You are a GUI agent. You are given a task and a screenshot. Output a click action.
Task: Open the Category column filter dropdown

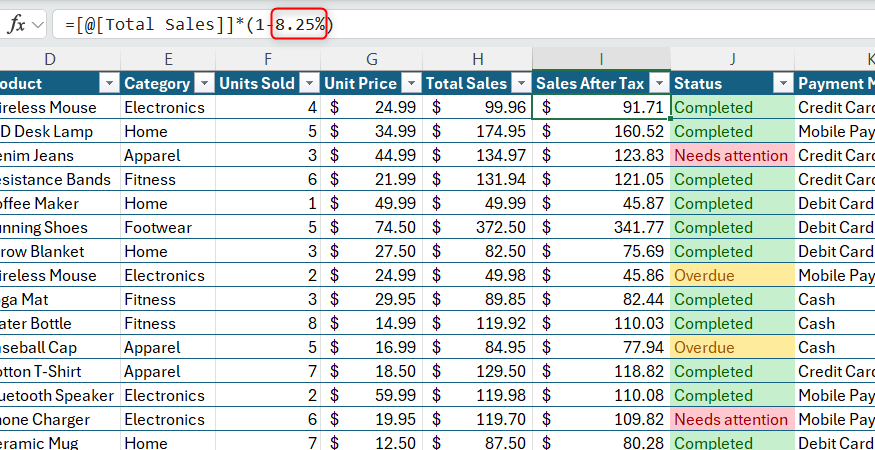(205, 84)
